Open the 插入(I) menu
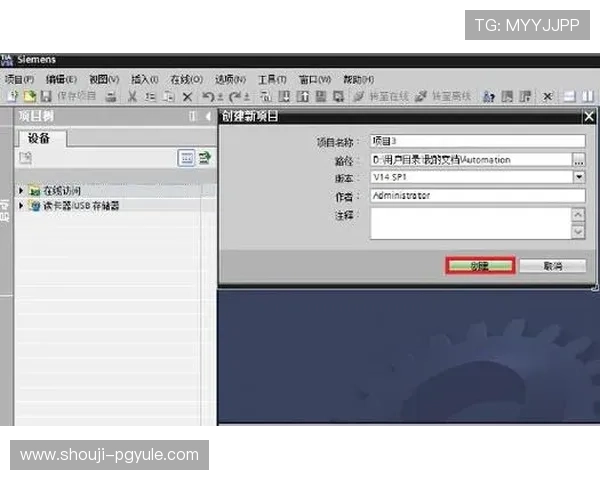 pyautogui.click(x=145, y=79)
